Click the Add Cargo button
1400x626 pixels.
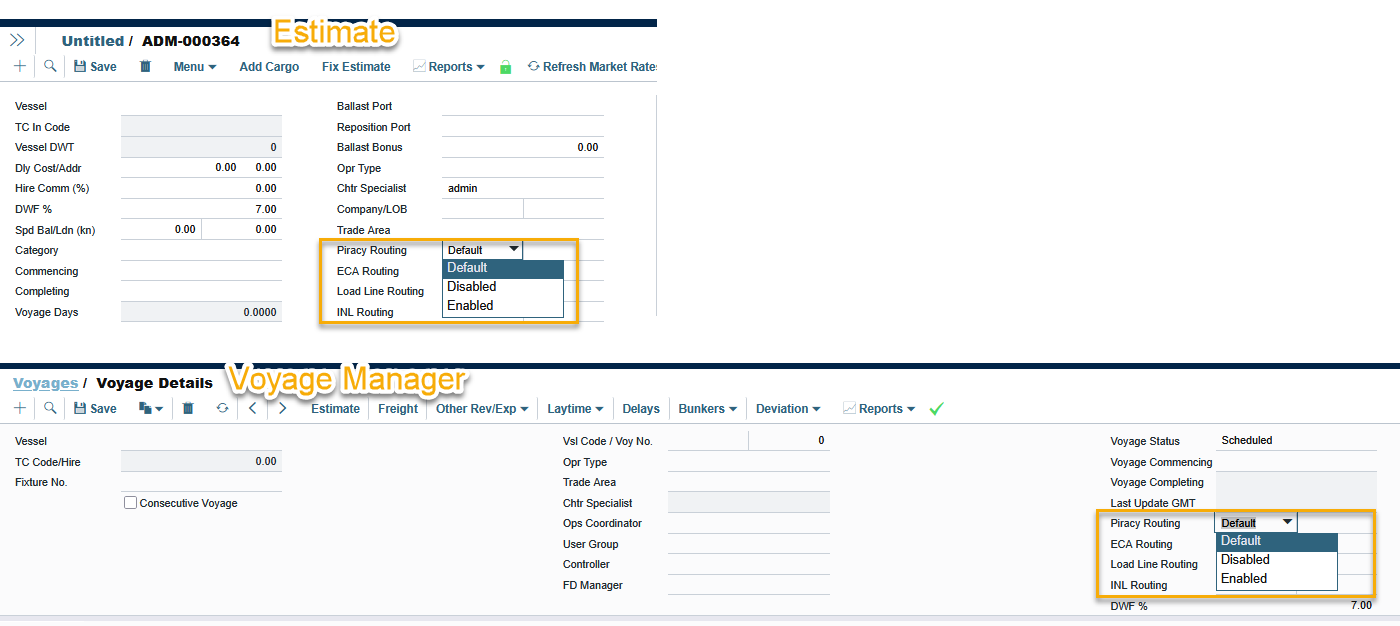pos(269,67)
